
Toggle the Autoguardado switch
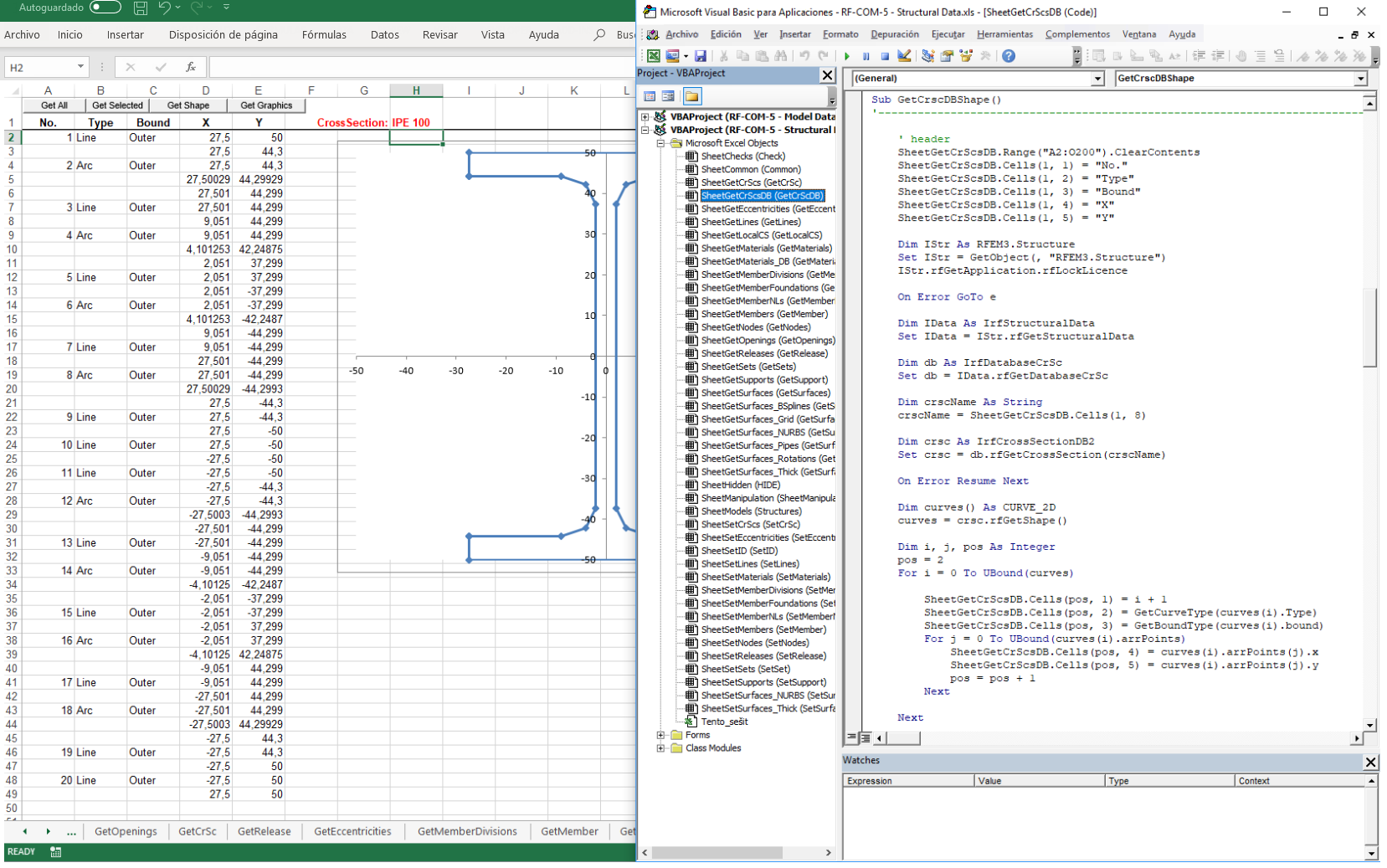(x=105, y=8)
